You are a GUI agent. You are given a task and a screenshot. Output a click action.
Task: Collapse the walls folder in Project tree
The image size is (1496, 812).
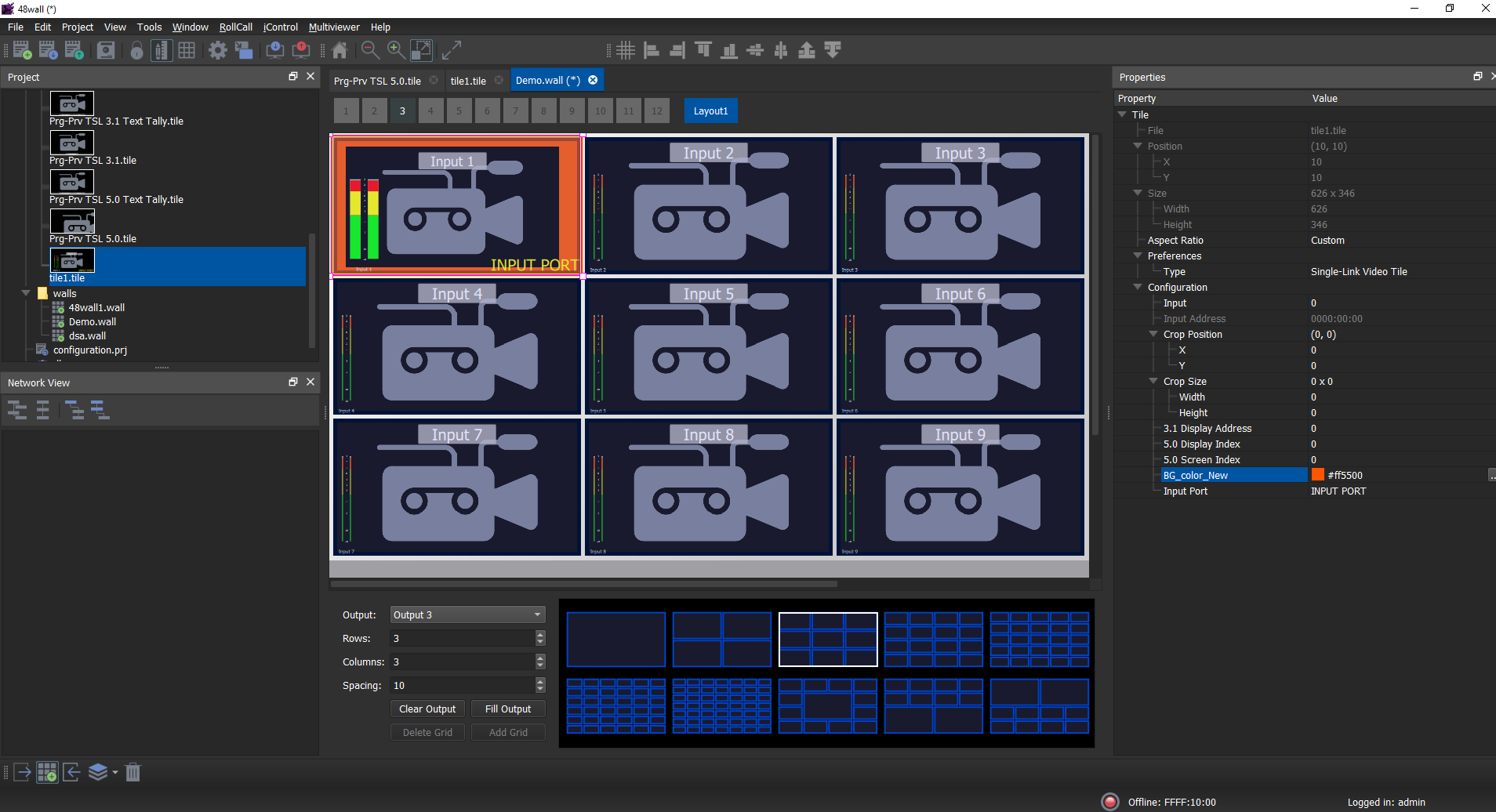click(x=26, y=293)
